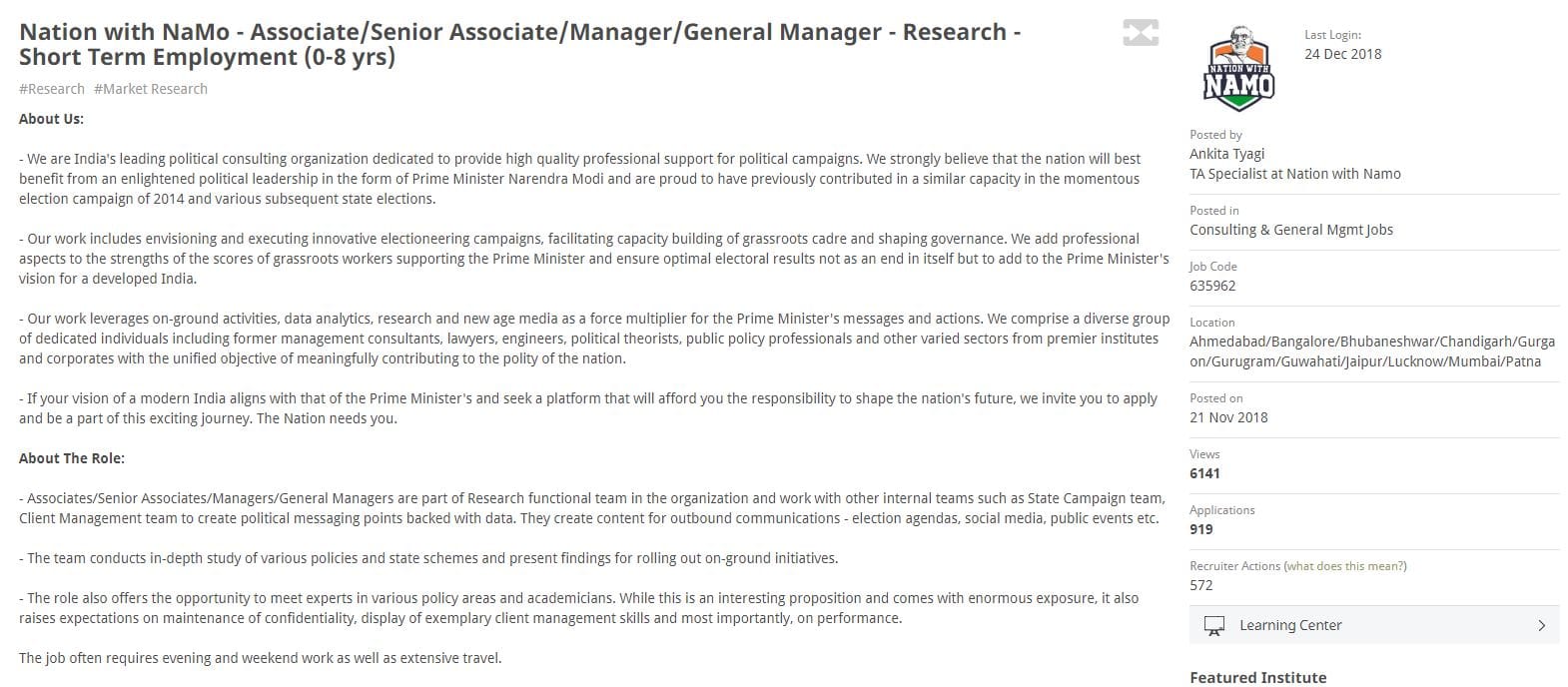
Task: Click the job title heading
Action: [519, 44]
